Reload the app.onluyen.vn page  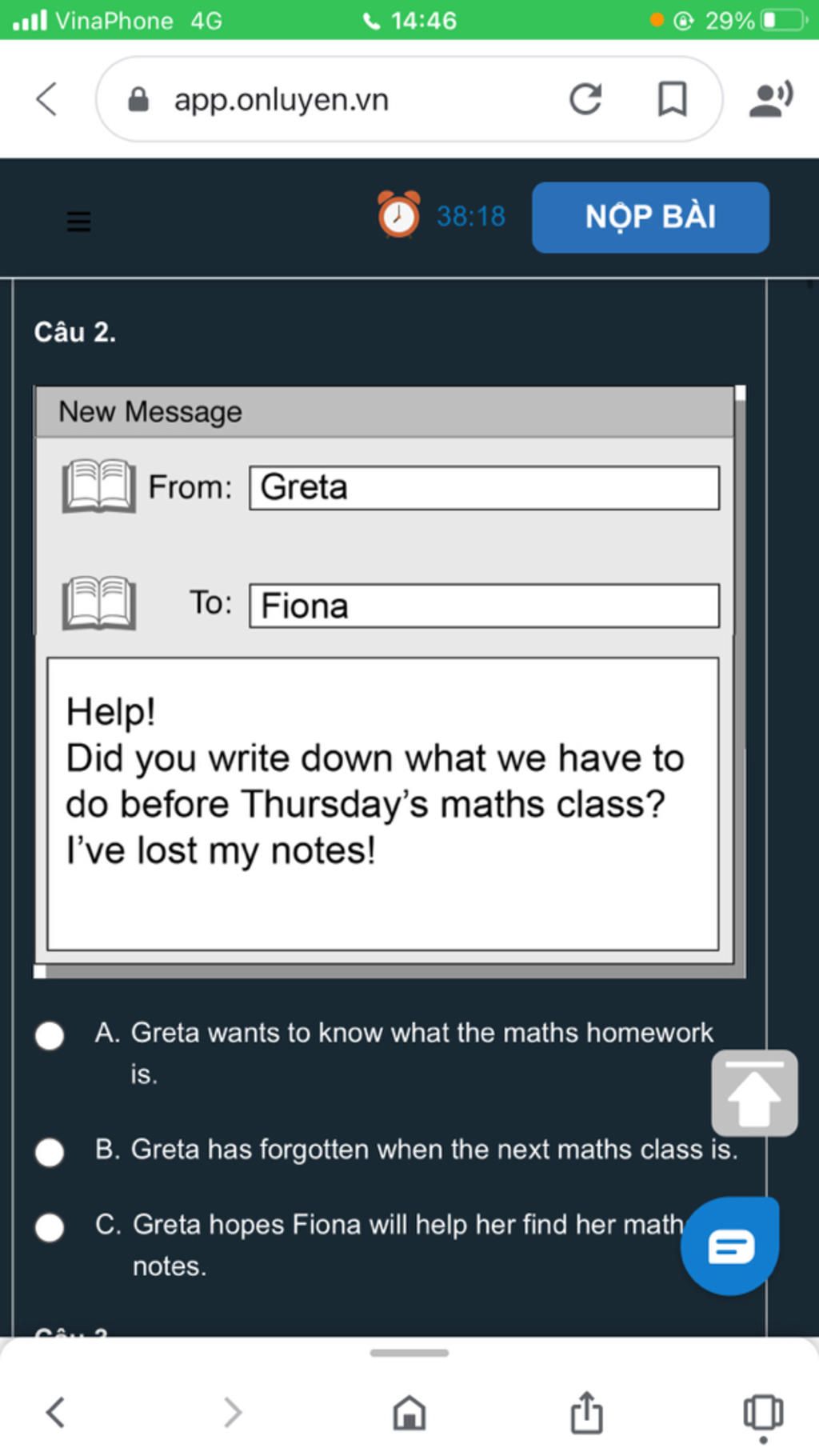click(x=585, y=99)
